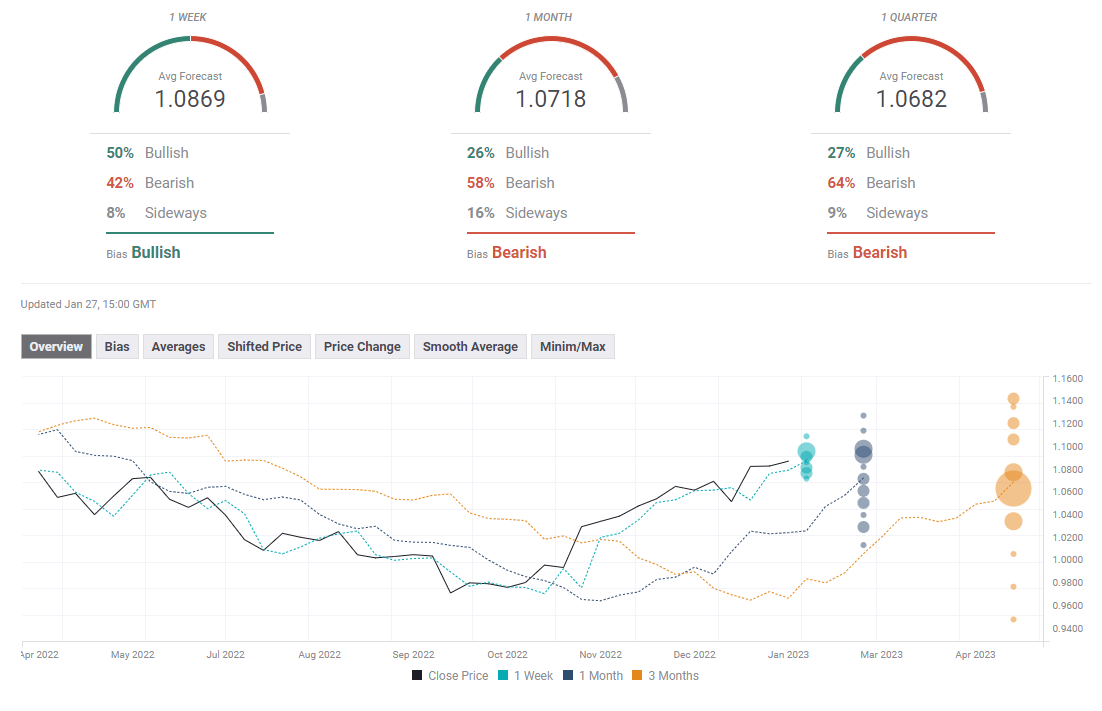Screen dimensions: 1102x711
Task: Select the Minim/Max tab
Action: point(573,347)
